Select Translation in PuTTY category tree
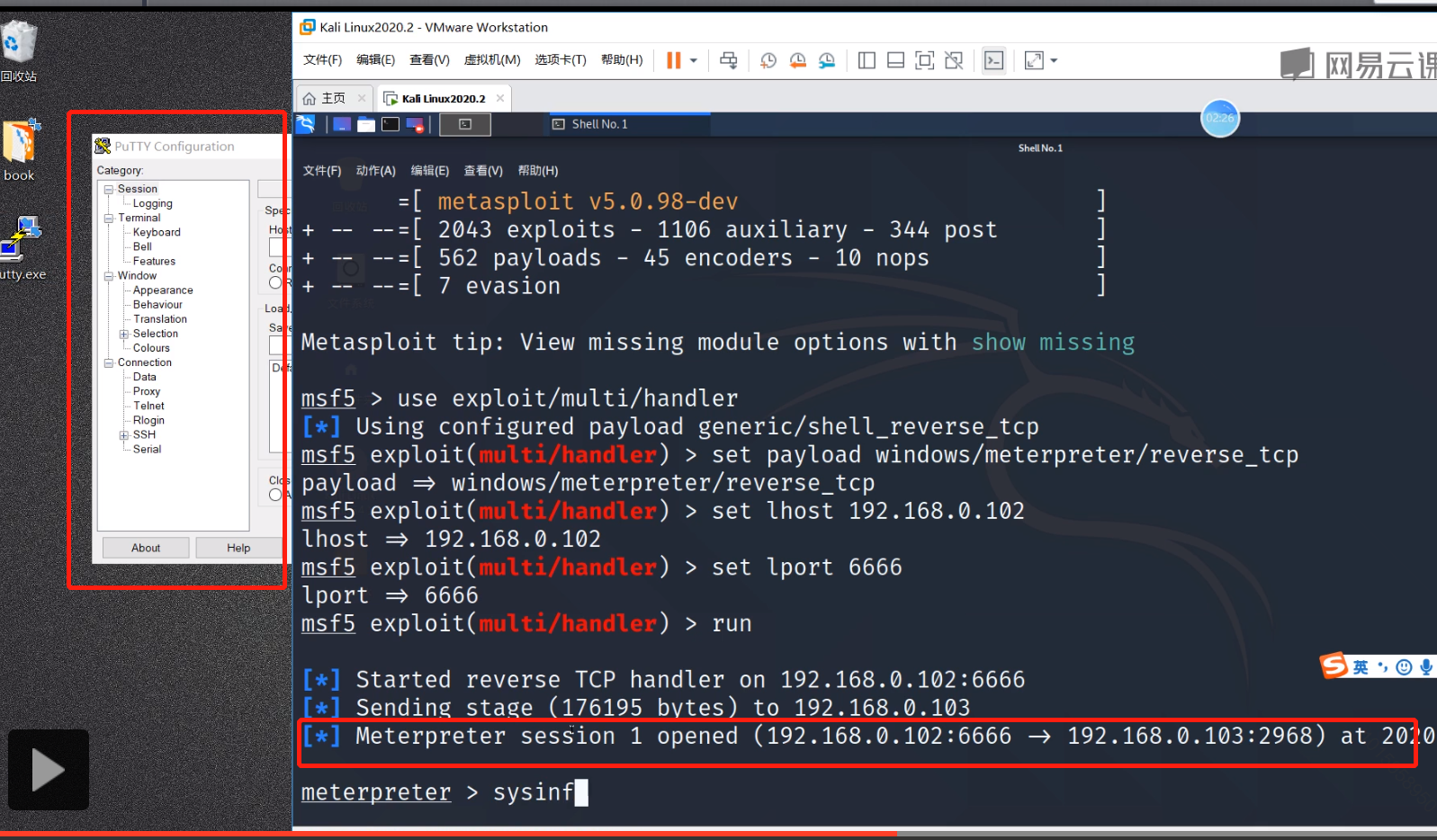The height and width of the screenshot is (840, 1437). coord(160,319)
